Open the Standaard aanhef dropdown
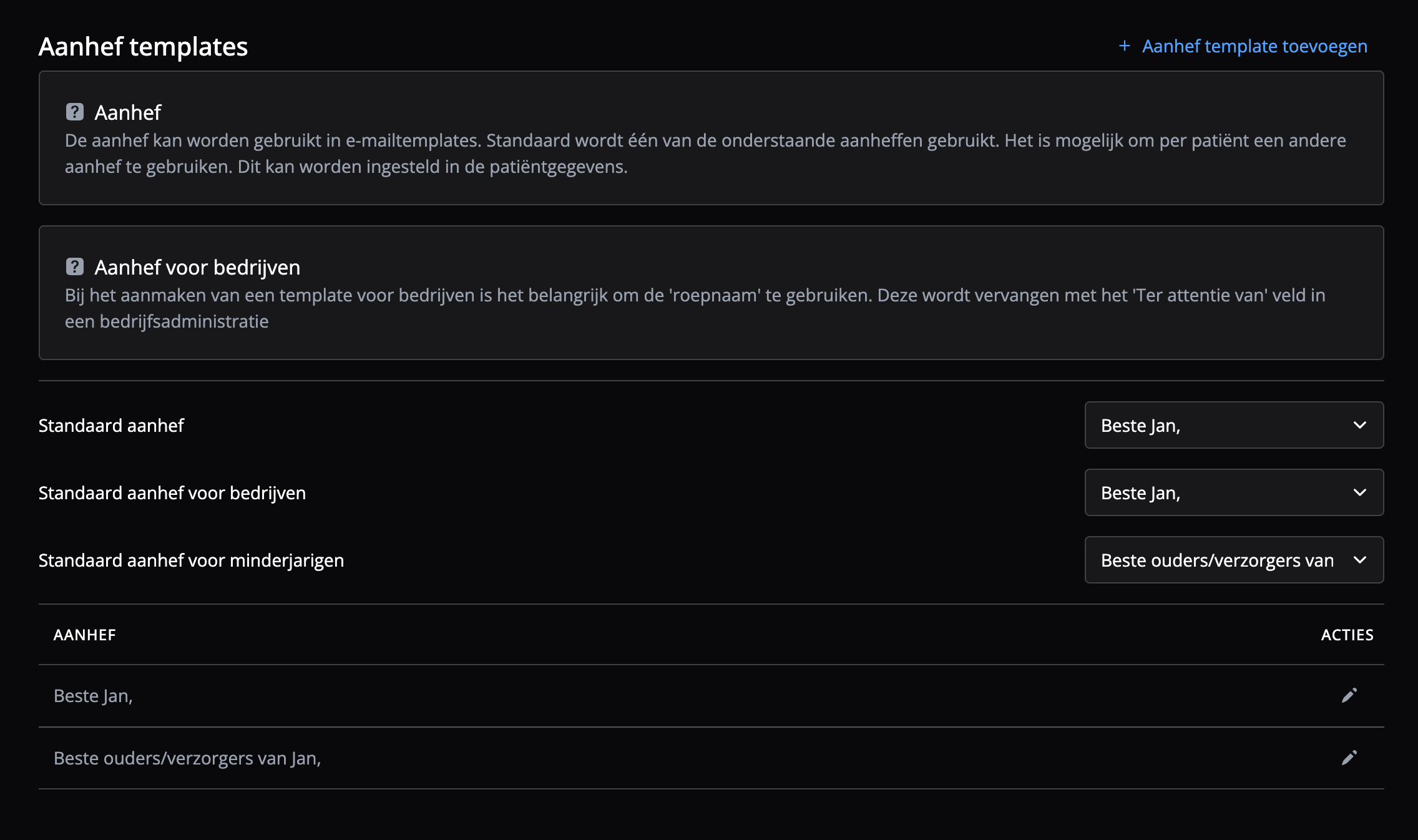 pos(1234,426)
